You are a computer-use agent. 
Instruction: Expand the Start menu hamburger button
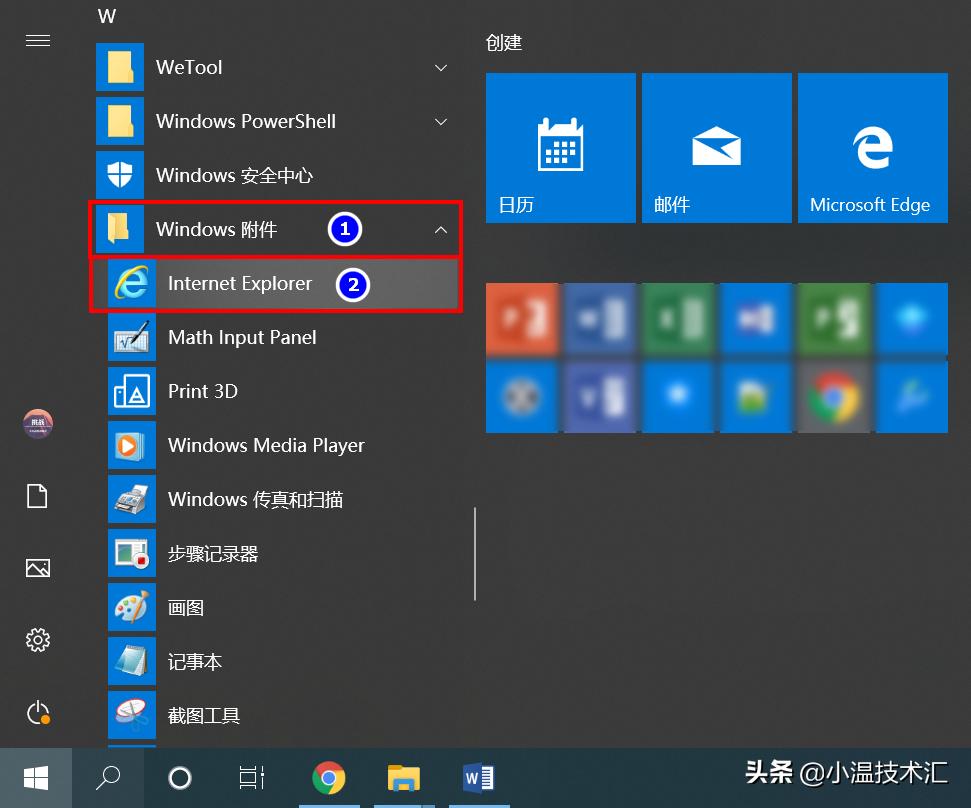pyautogui.click(x=38, y=41)
